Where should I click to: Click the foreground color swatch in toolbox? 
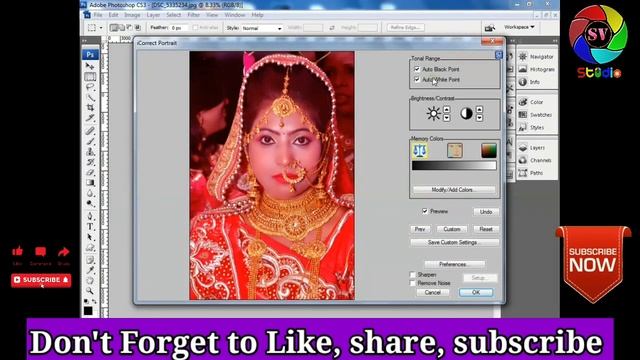pos(88,311)
